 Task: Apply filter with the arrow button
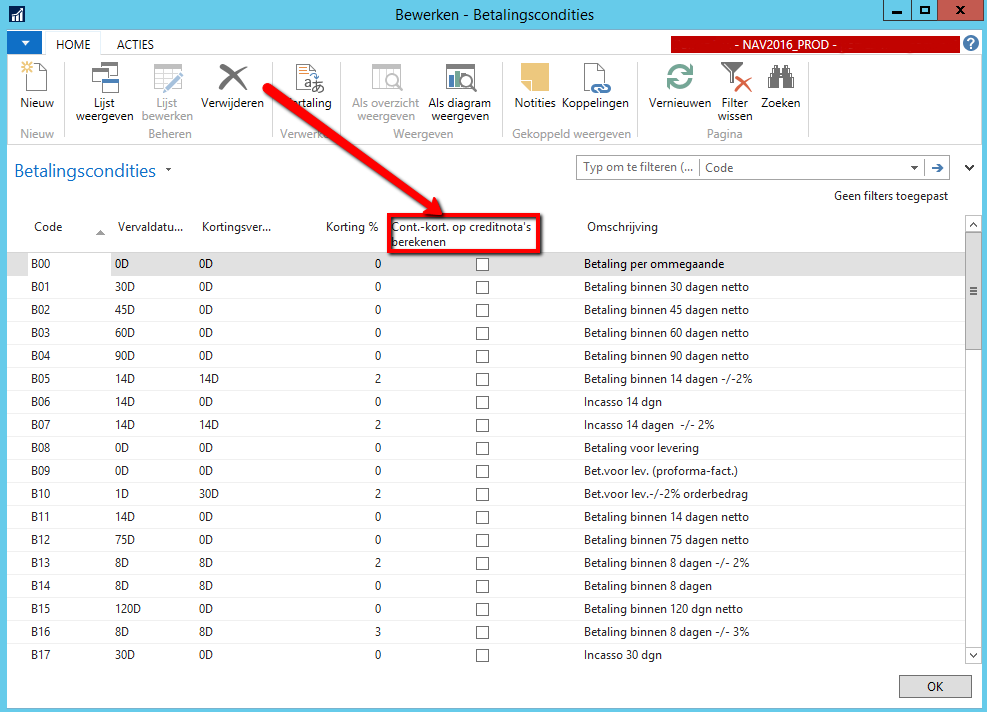tap(937, 167)
